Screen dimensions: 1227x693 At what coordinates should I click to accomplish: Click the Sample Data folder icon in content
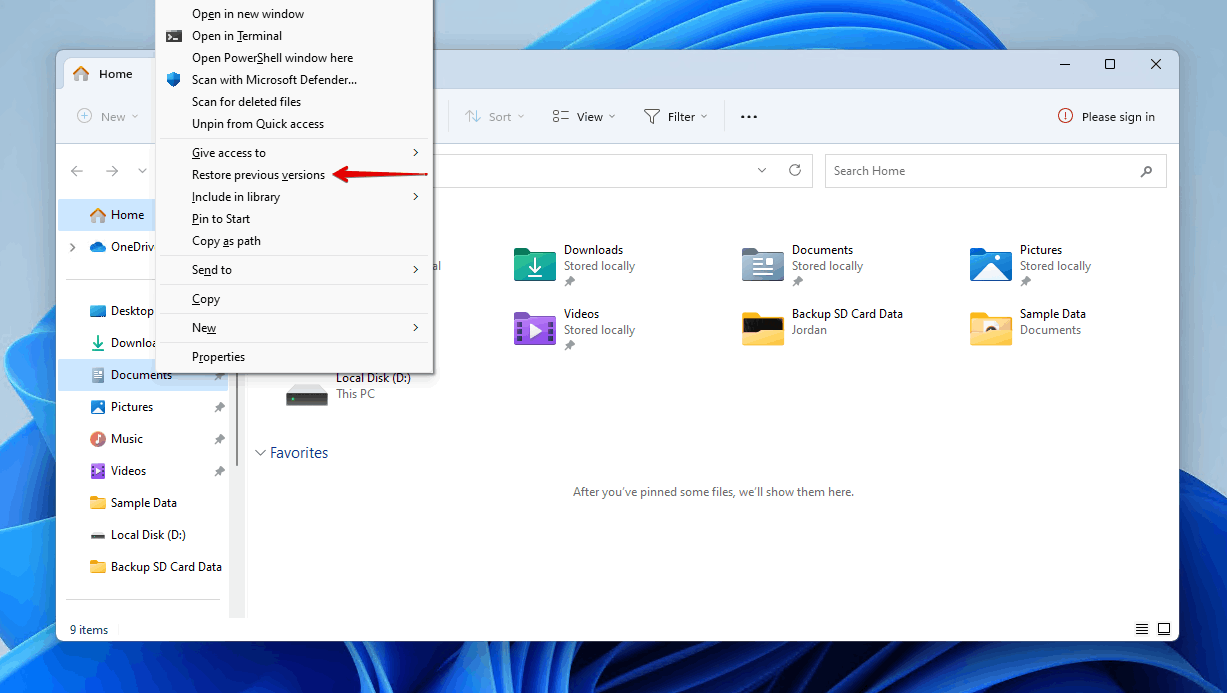click(x=991, y=329)
